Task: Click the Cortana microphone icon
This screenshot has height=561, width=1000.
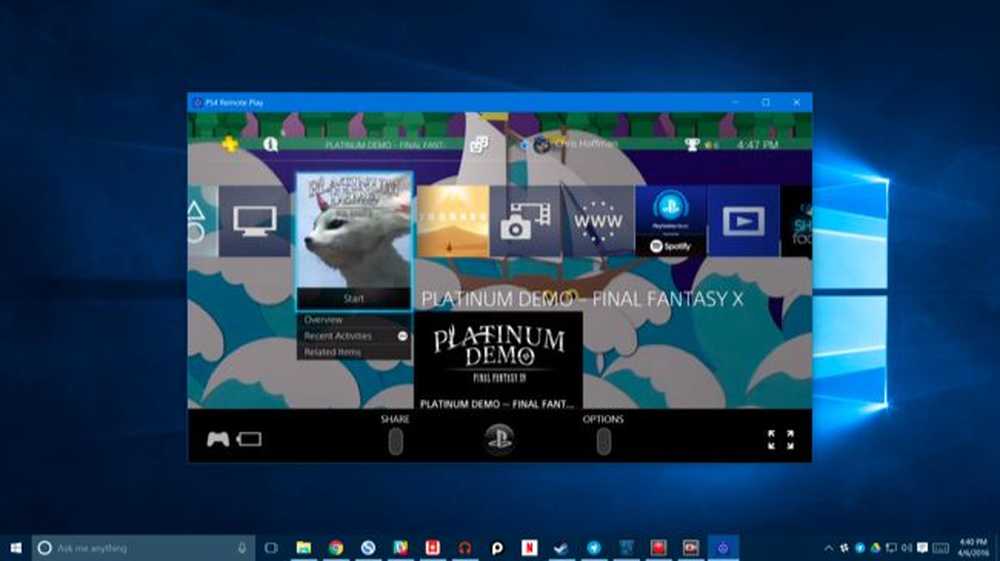Action: [x=242, y=548]
